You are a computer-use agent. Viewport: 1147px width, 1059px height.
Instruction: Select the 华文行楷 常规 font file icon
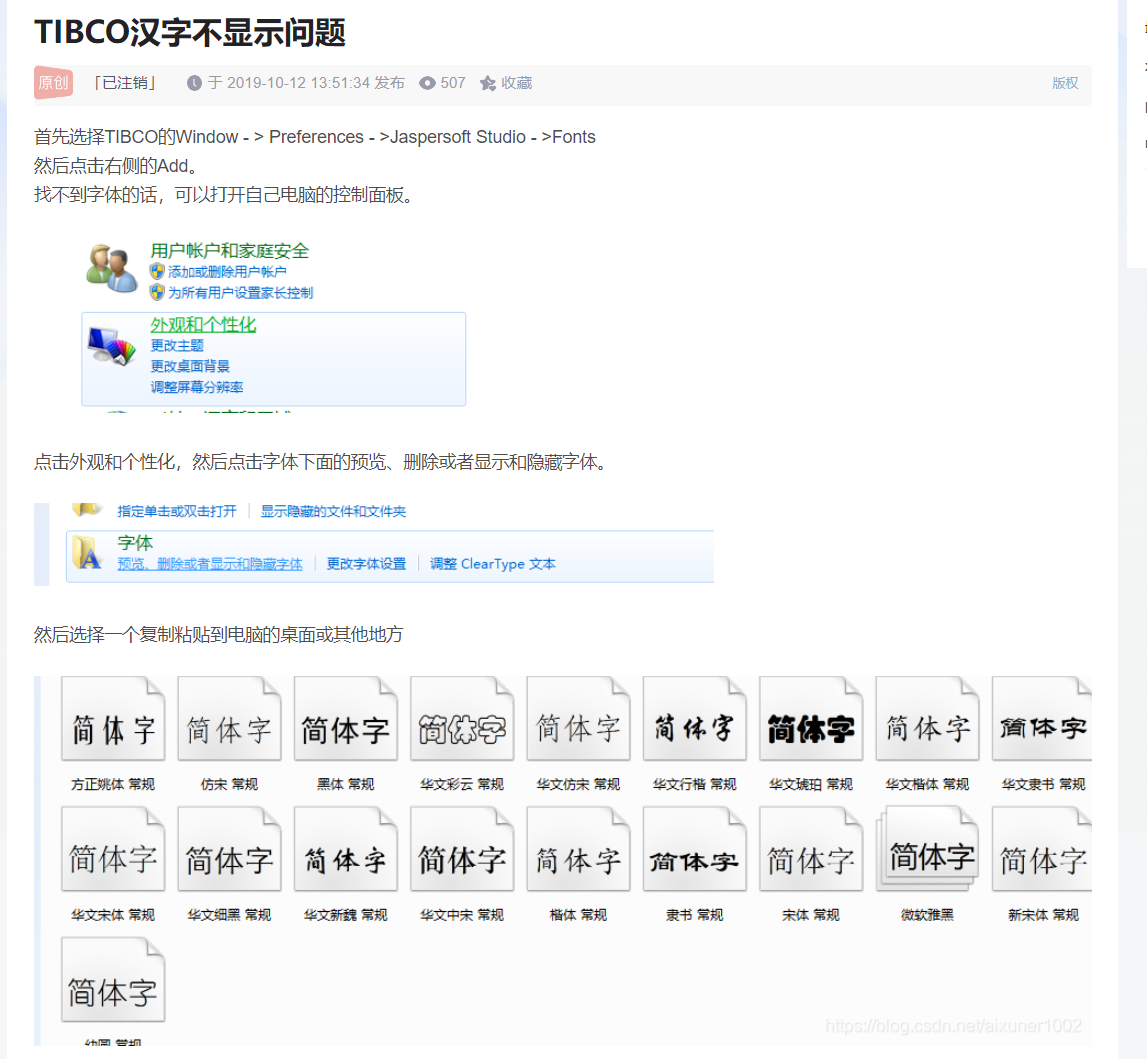pyautogui.click(x=695, y=719)
